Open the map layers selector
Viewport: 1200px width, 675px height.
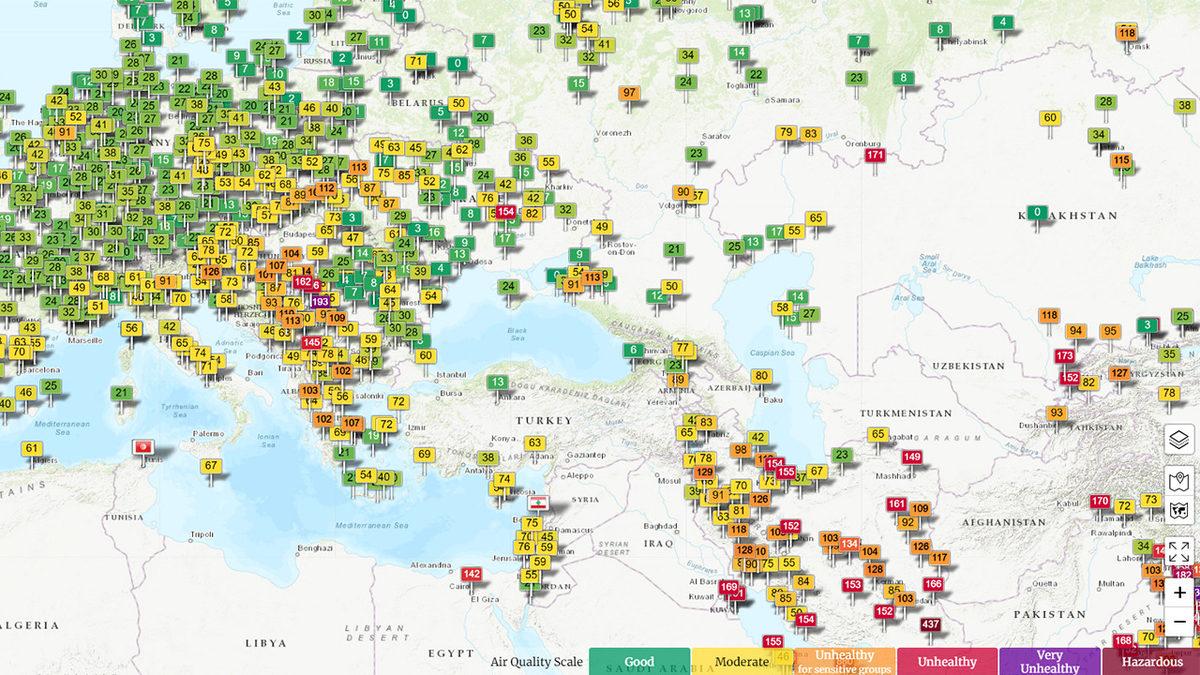tap(1179, 439)
